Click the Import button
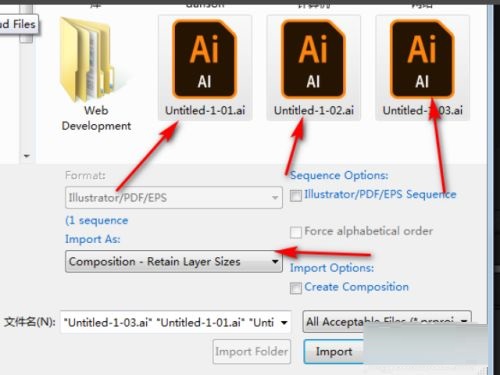The height and width of the screenshot is (375, 500). [x=334, y=352]
